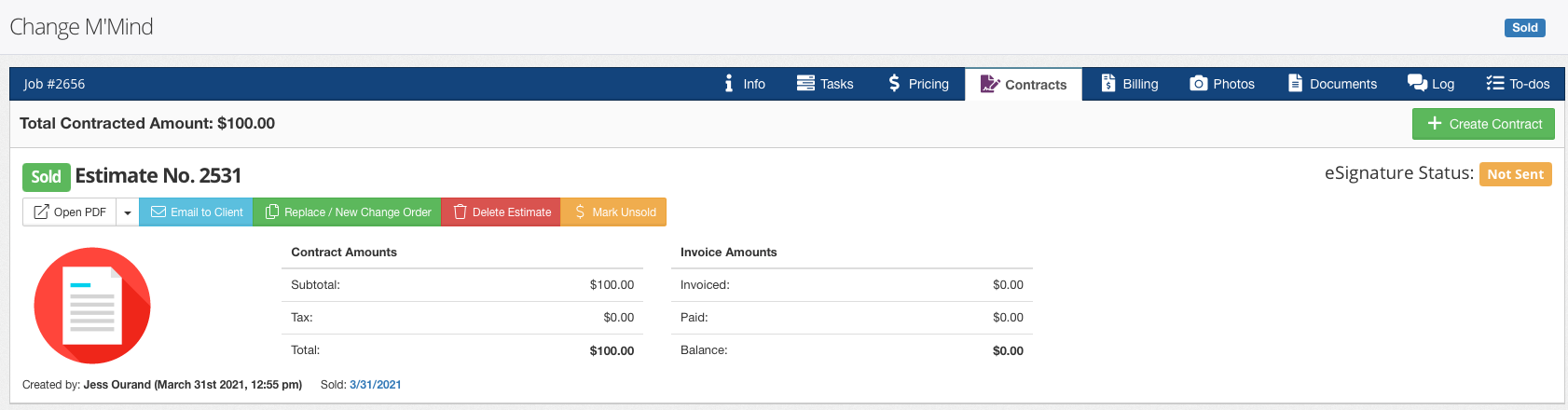Viewport: 1568px width, 410px height.
Task: Open the Info tab
Action: point(745,84)
